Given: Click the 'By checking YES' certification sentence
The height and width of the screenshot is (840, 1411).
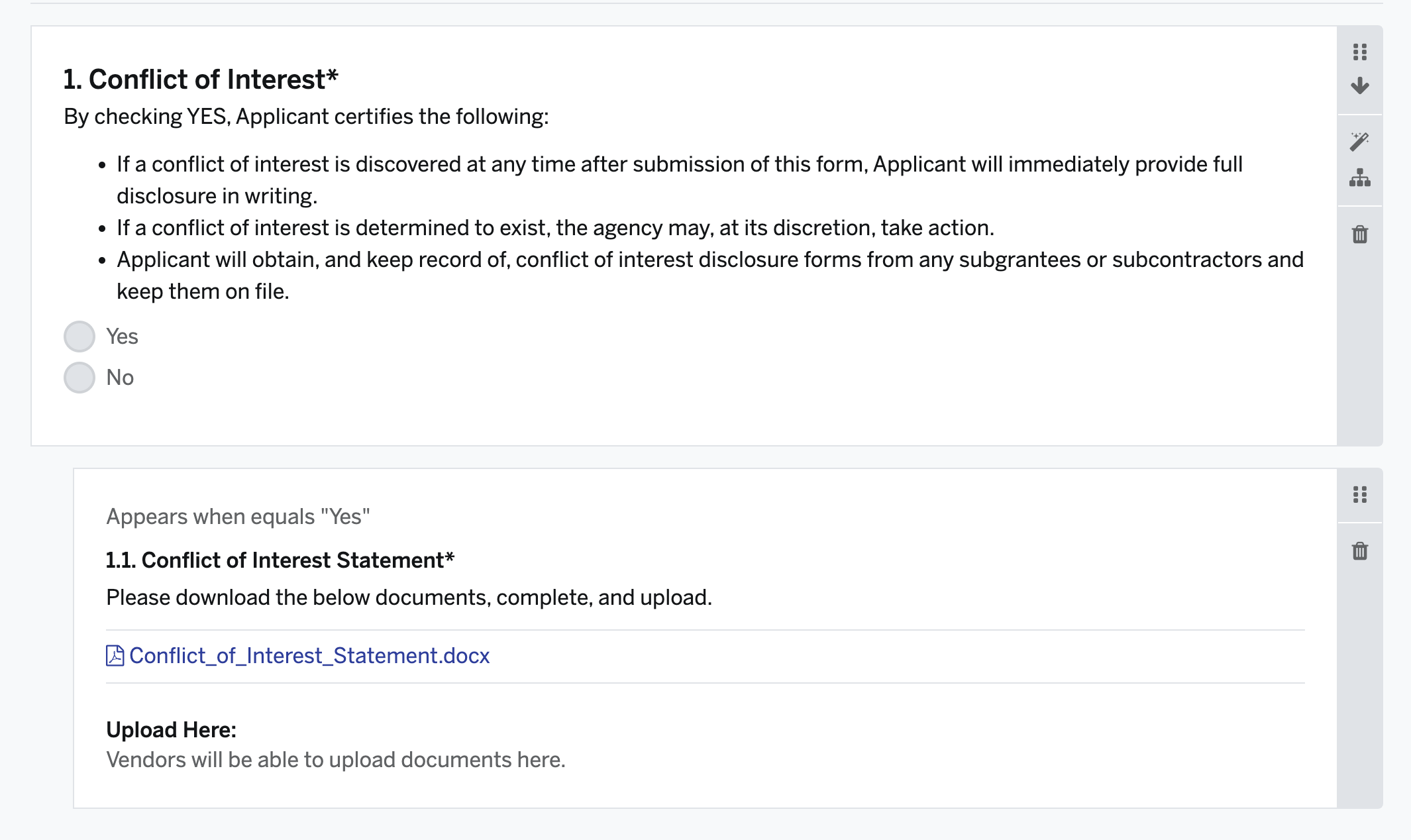Looking at the screenshot, I should 306,117.
